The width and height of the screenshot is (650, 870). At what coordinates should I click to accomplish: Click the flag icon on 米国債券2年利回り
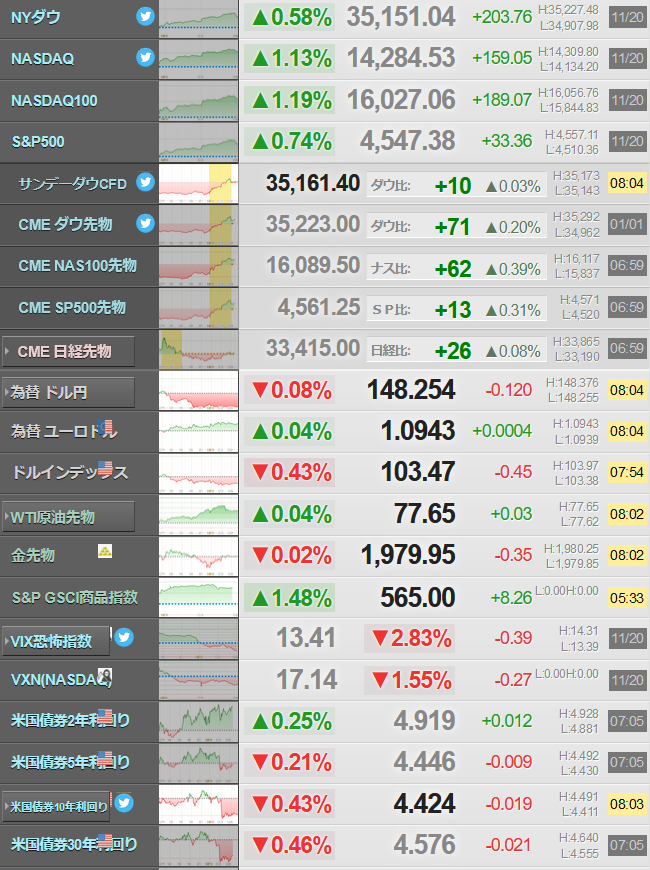105,716
